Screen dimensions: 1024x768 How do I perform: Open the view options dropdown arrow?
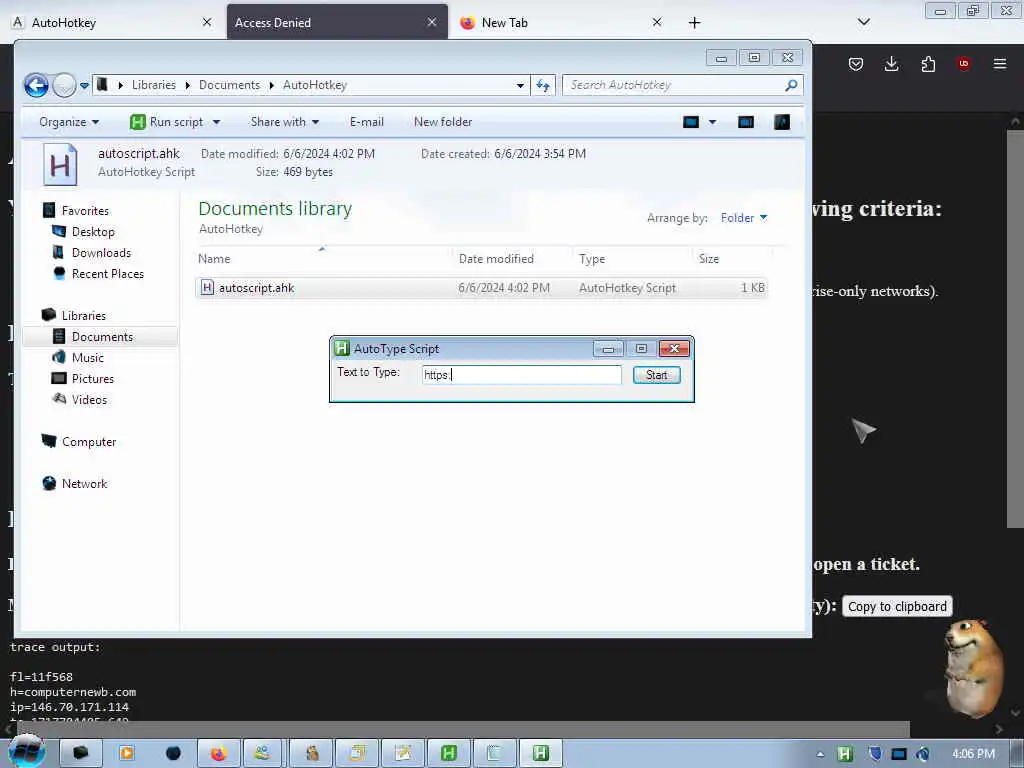click(712, 122)
